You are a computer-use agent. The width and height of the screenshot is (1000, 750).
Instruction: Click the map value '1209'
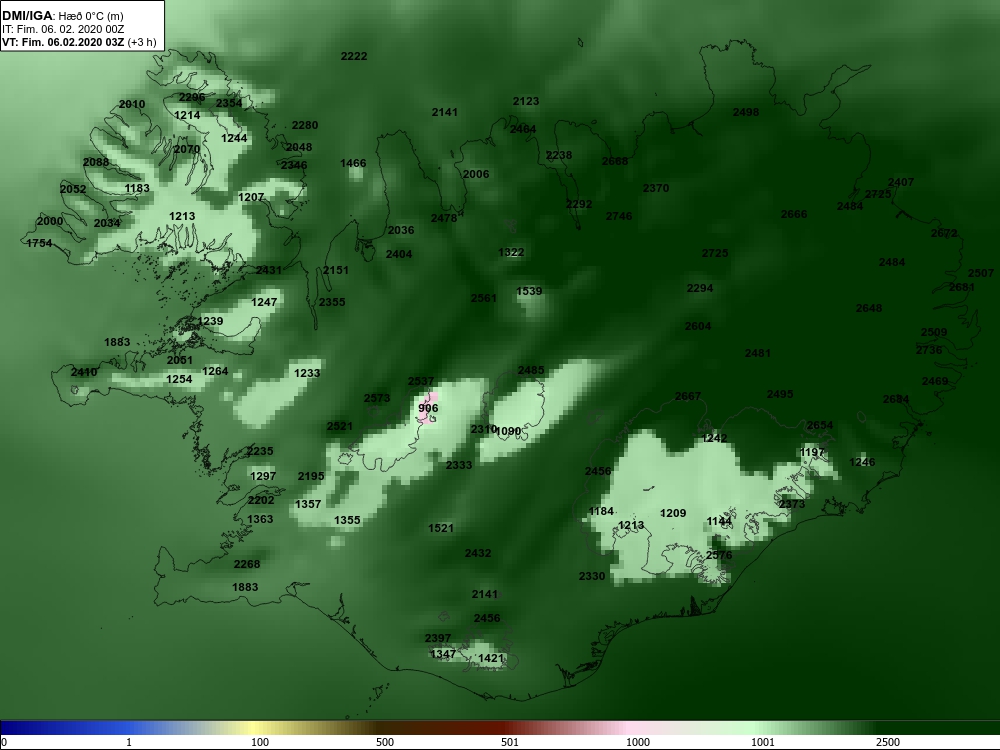[x=673, y=513]
